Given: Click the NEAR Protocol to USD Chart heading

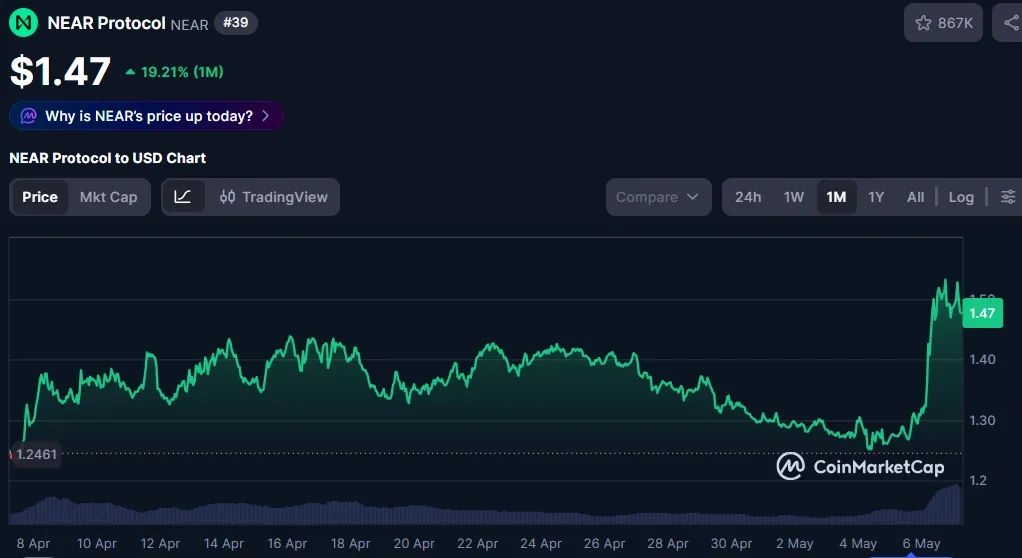Looking at the screenshot, I should tap(108, 158).
